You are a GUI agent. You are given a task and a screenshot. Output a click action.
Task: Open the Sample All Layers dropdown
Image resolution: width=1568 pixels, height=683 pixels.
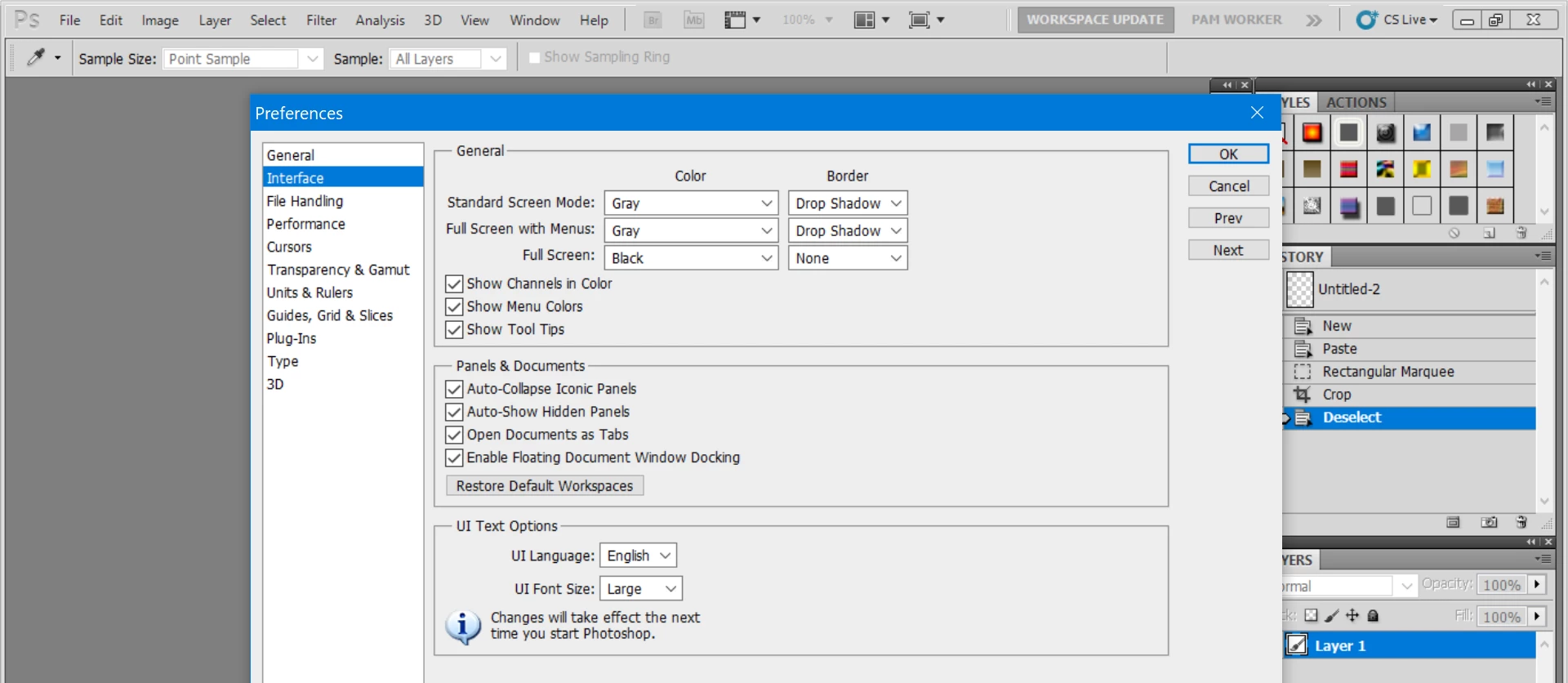pyautogui.click(x=448, y=59)
